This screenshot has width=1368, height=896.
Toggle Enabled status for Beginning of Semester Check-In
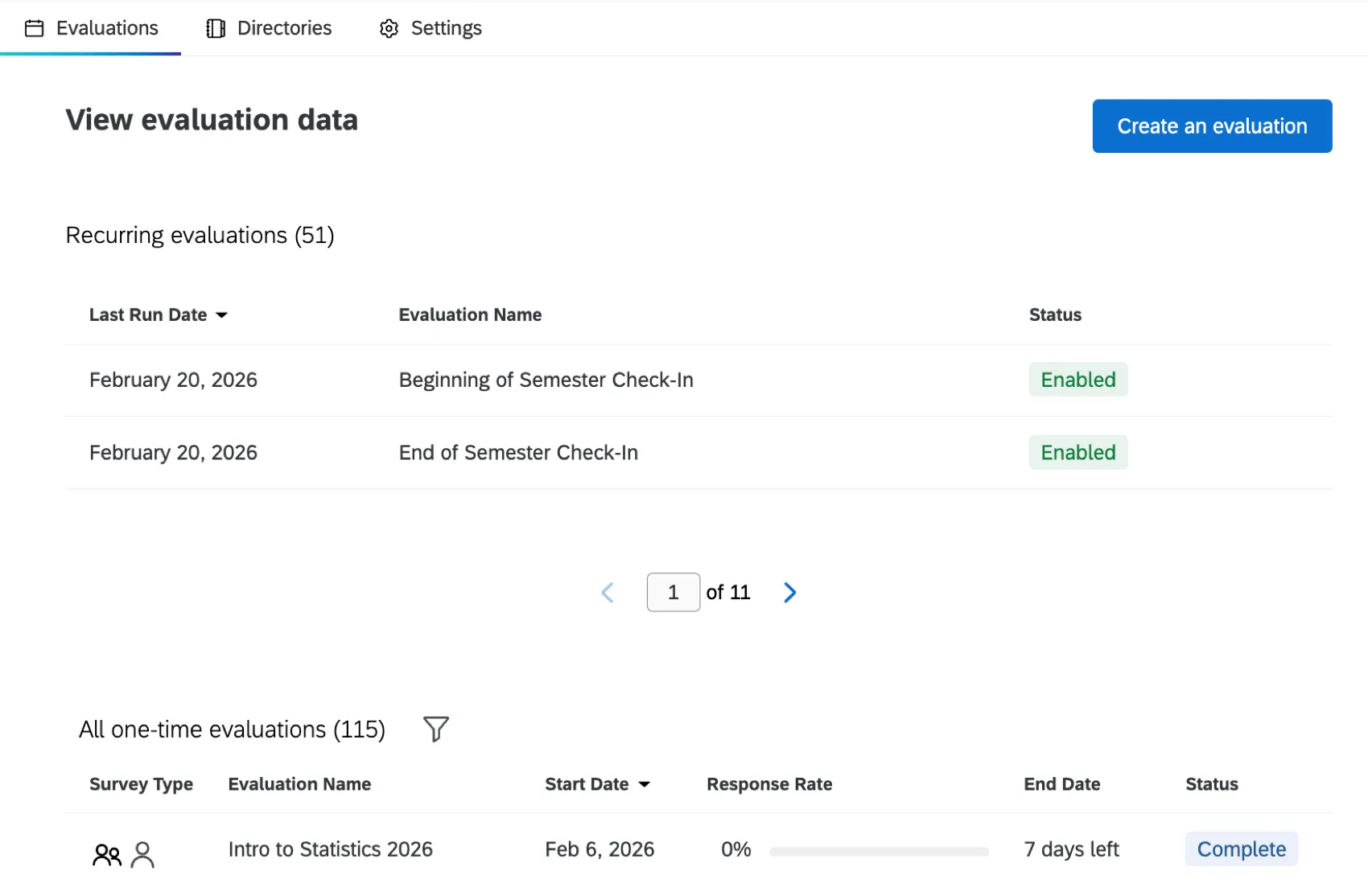[1078, 379]
